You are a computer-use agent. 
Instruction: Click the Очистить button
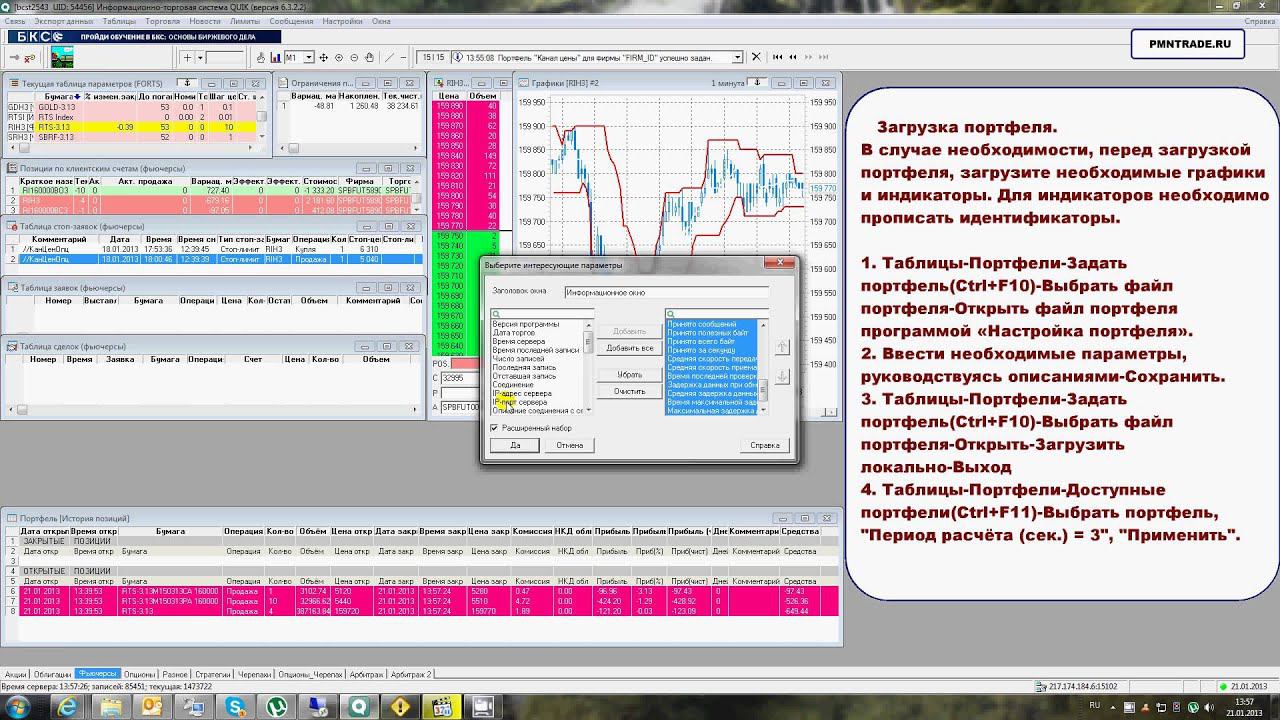630,391
